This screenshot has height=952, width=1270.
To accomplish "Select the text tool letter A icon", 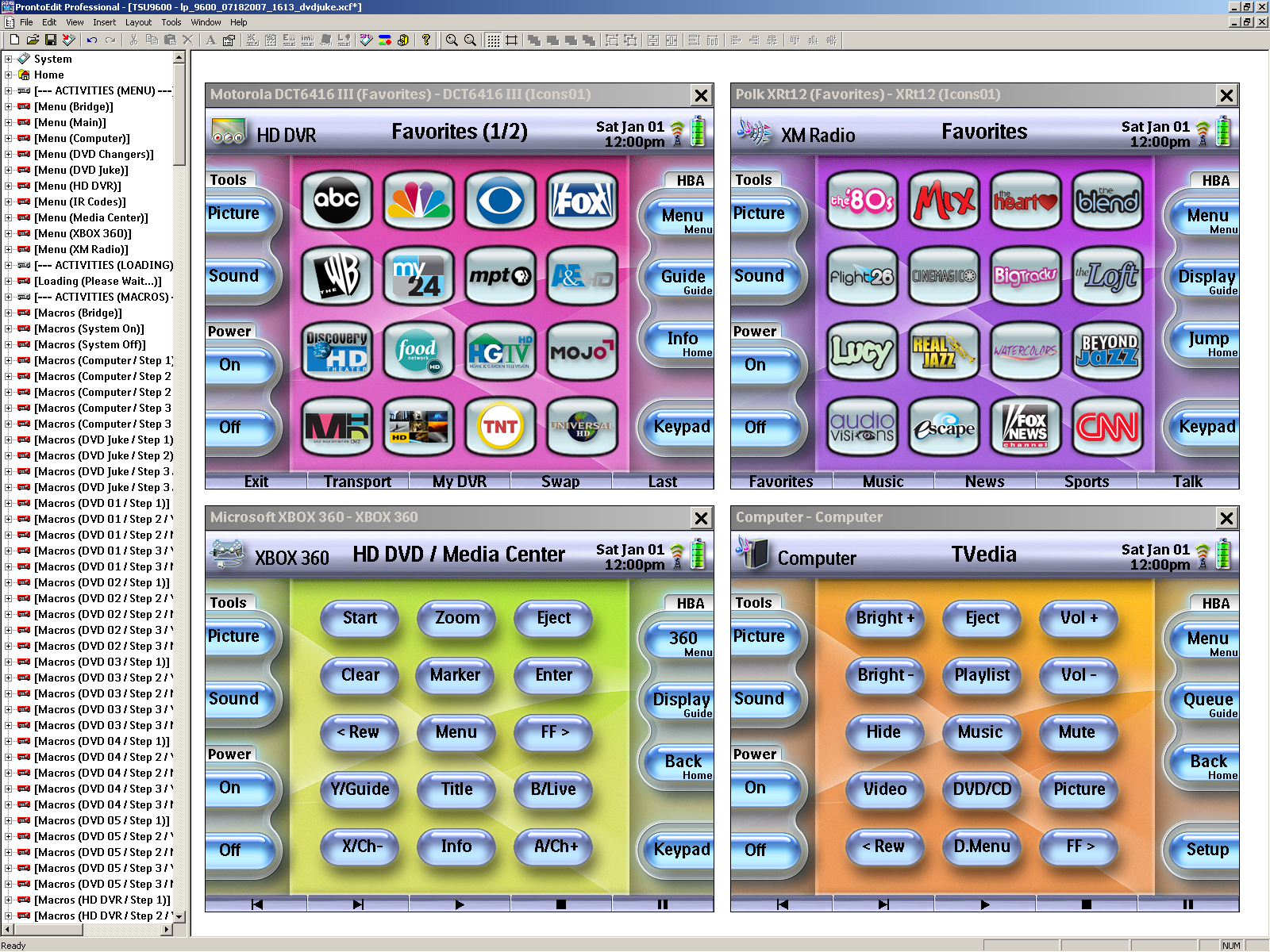I will 211,40.
